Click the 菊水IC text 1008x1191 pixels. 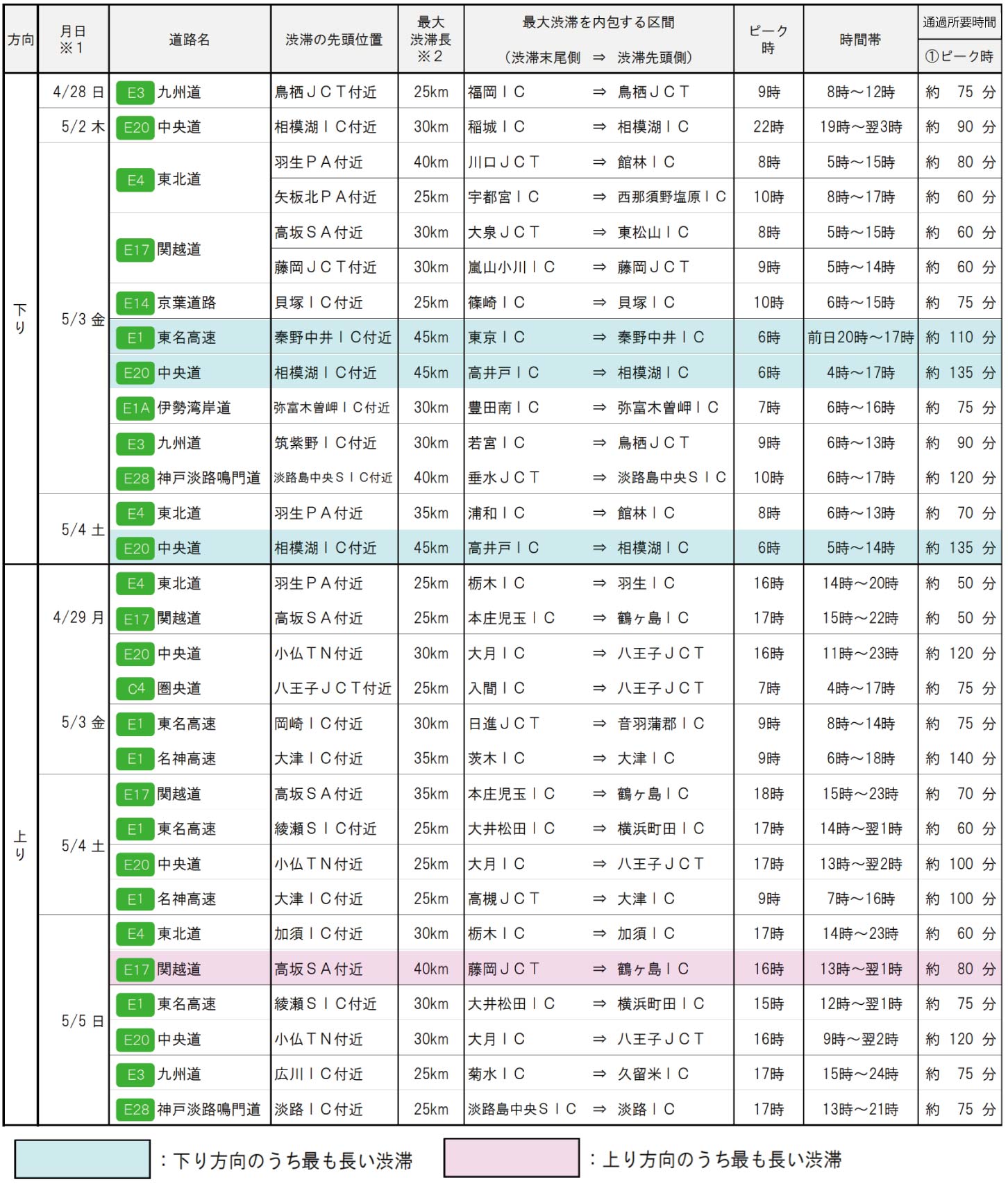(496, 1074)
